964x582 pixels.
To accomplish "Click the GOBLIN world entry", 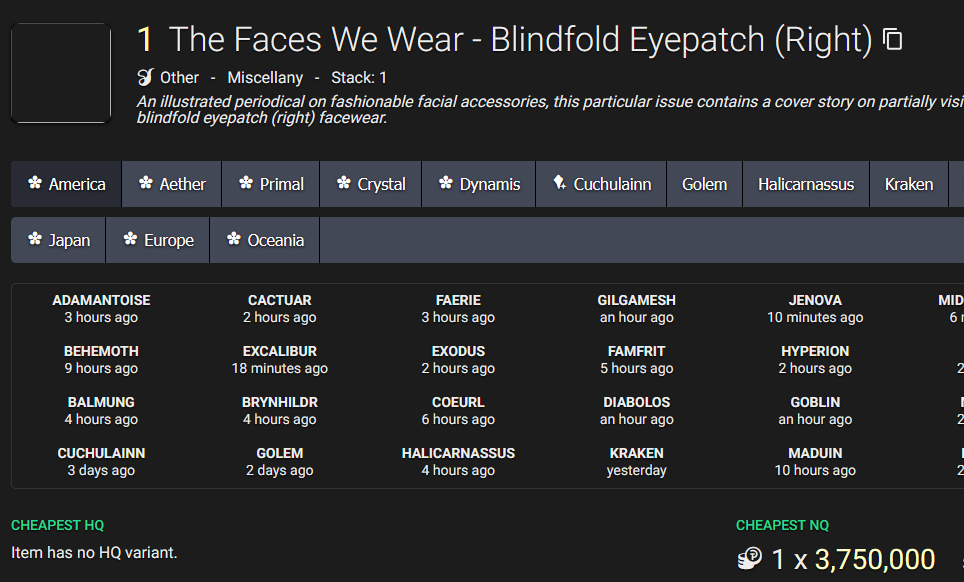I will (x=815, y=411).
